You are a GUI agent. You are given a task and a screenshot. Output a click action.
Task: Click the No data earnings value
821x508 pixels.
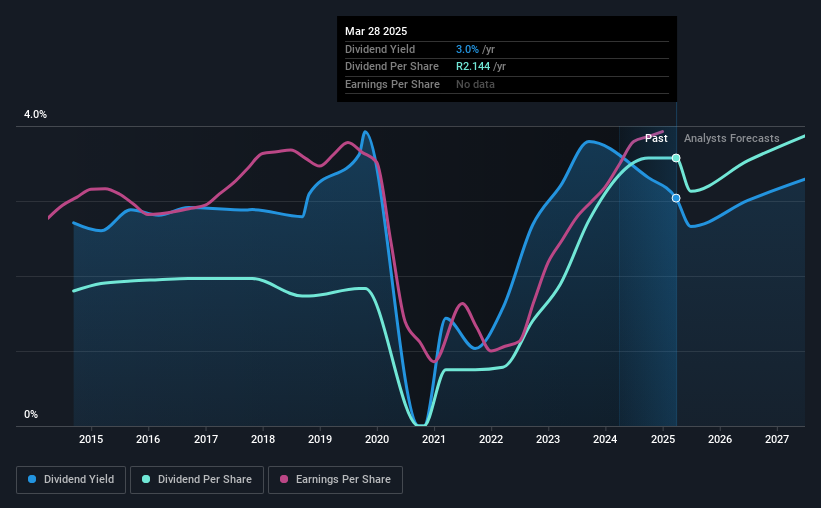coord(475,84)
